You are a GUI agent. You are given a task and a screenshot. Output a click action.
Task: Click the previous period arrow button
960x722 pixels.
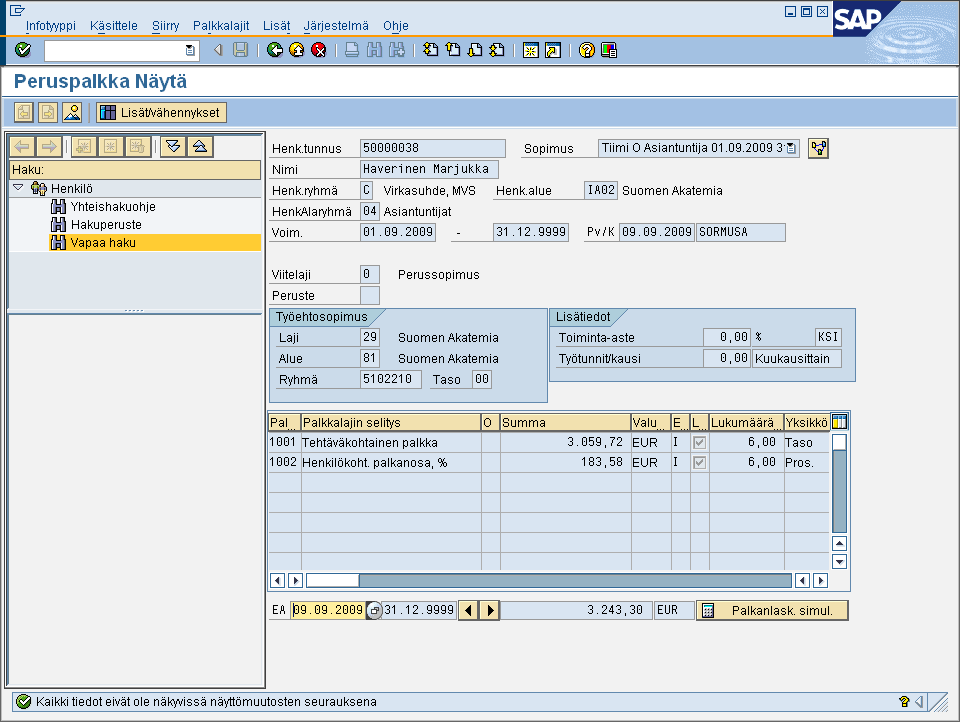[x=468, y=611]
